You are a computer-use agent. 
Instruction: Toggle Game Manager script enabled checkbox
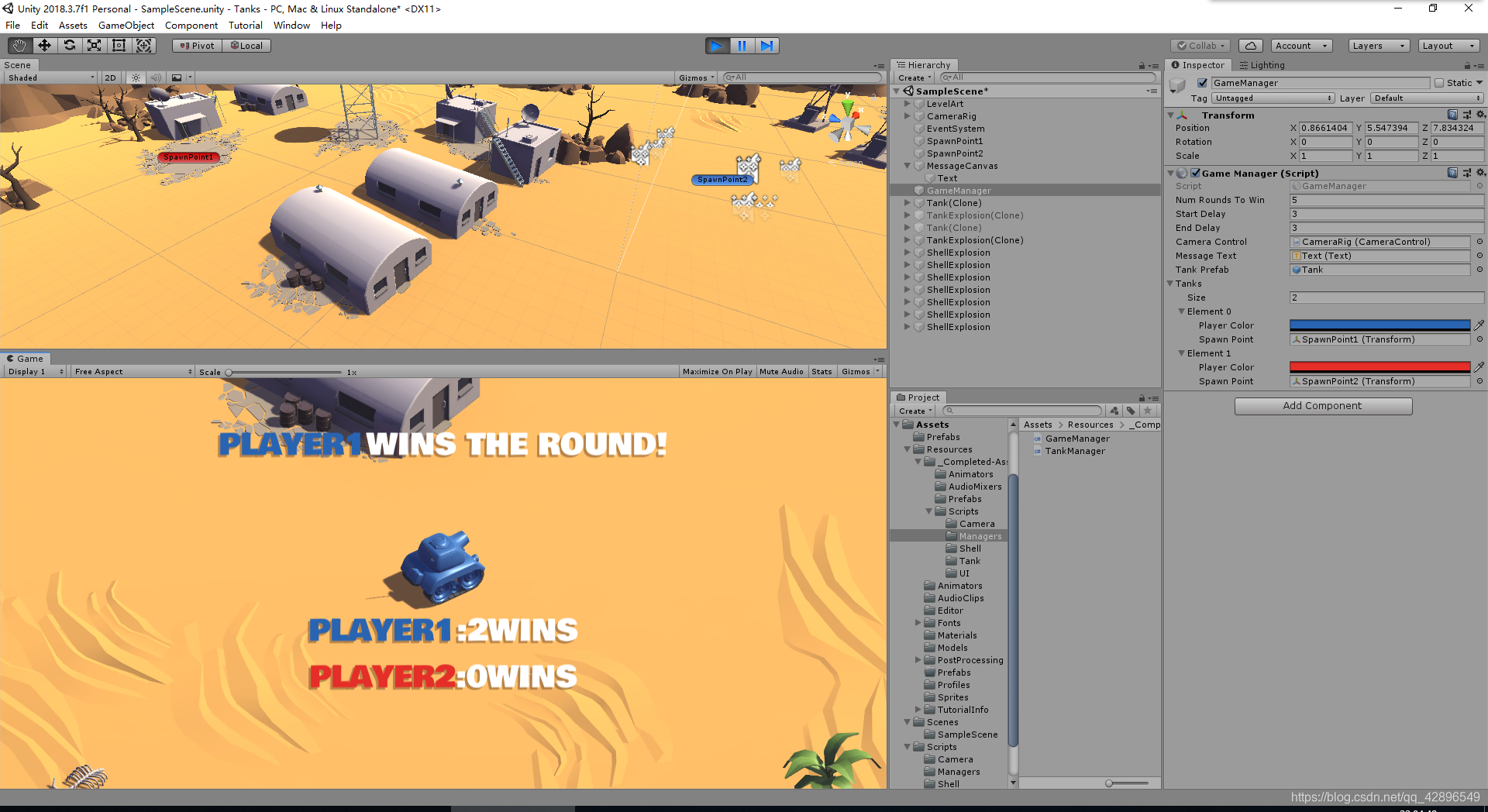1196,173
